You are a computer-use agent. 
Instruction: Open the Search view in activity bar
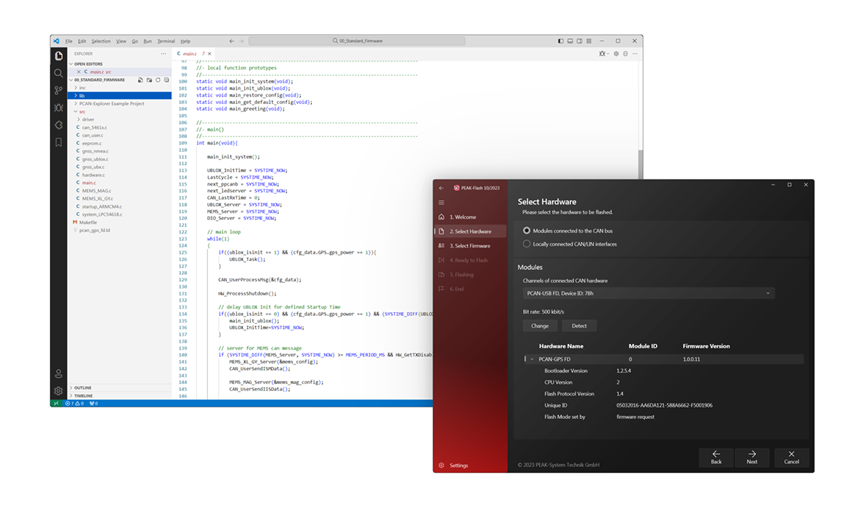point(59,73)
